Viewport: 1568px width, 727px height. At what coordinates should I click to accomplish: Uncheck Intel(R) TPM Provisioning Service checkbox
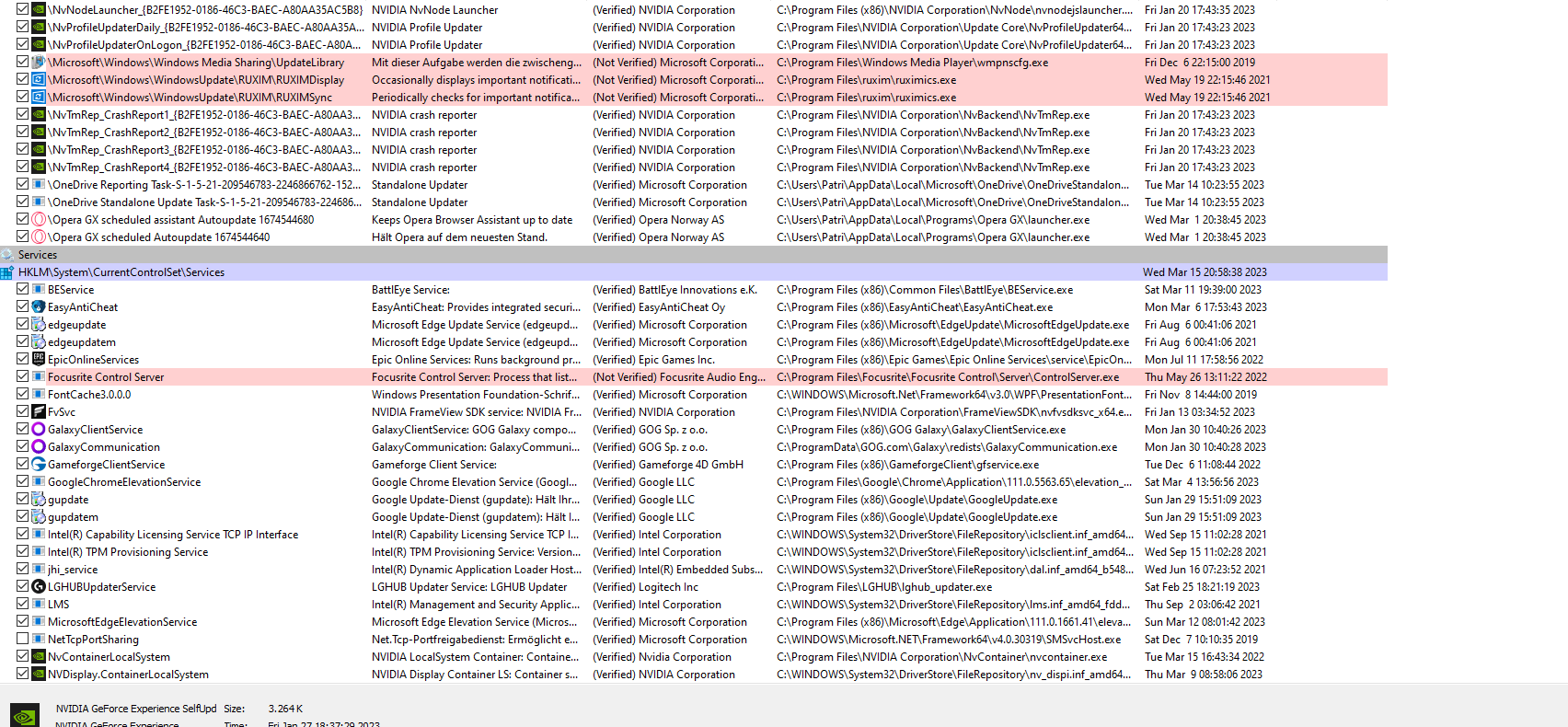click(22, 551)
